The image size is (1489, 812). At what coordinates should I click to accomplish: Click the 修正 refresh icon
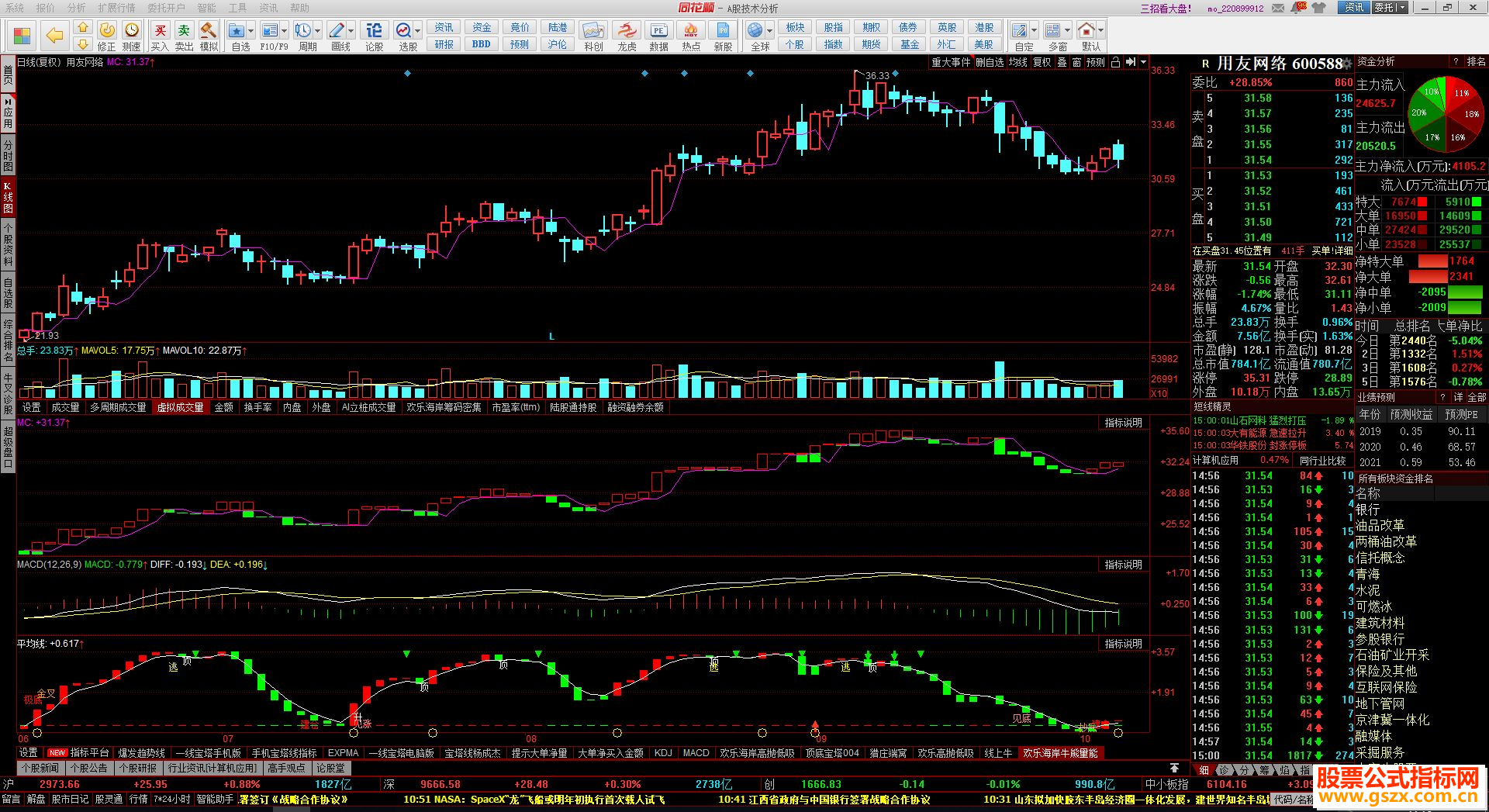click(x=107, y=30)
